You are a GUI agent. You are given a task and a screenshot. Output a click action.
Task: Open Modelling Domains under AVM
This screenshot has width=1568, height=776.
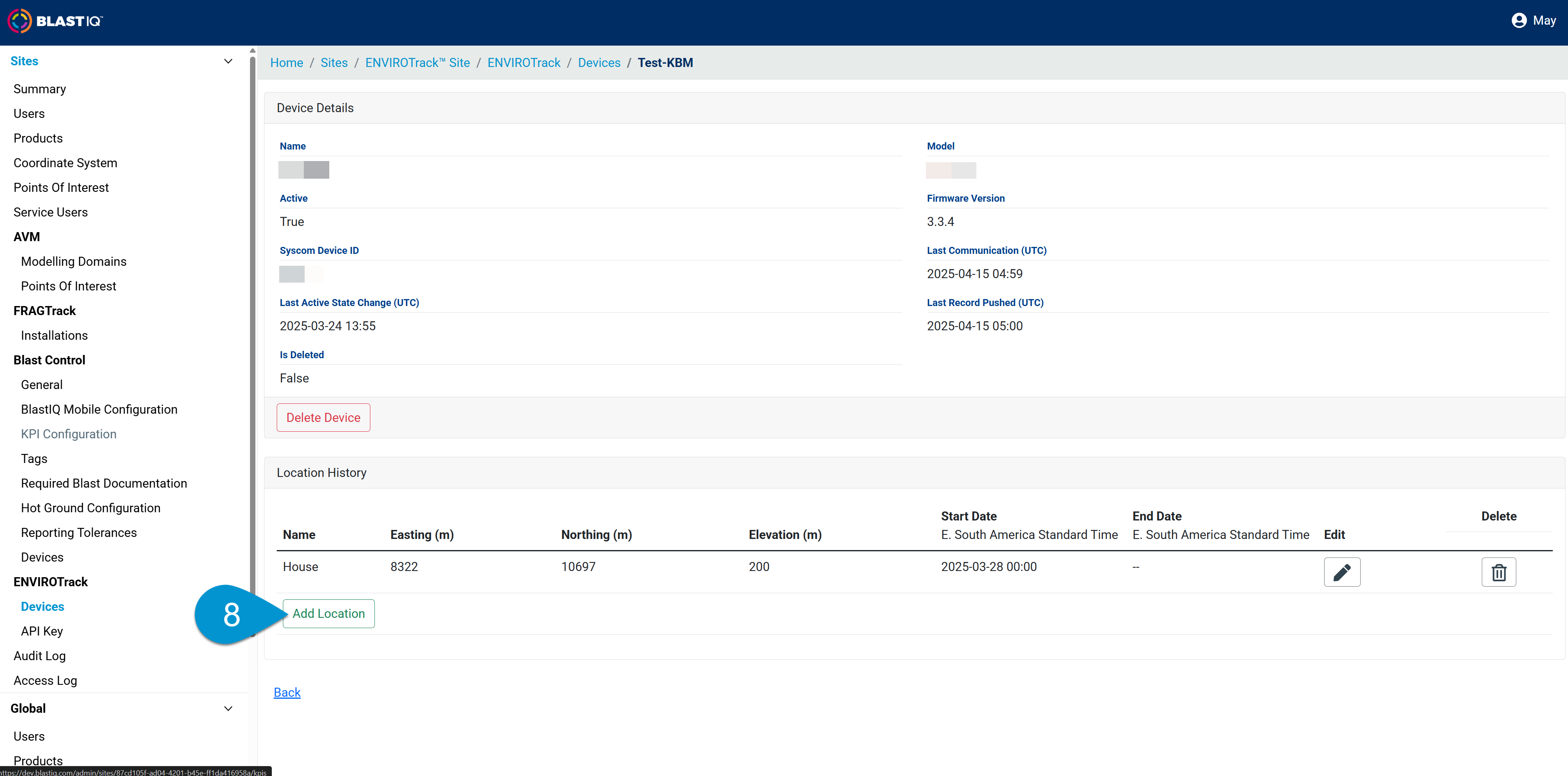tap(73, 261)
